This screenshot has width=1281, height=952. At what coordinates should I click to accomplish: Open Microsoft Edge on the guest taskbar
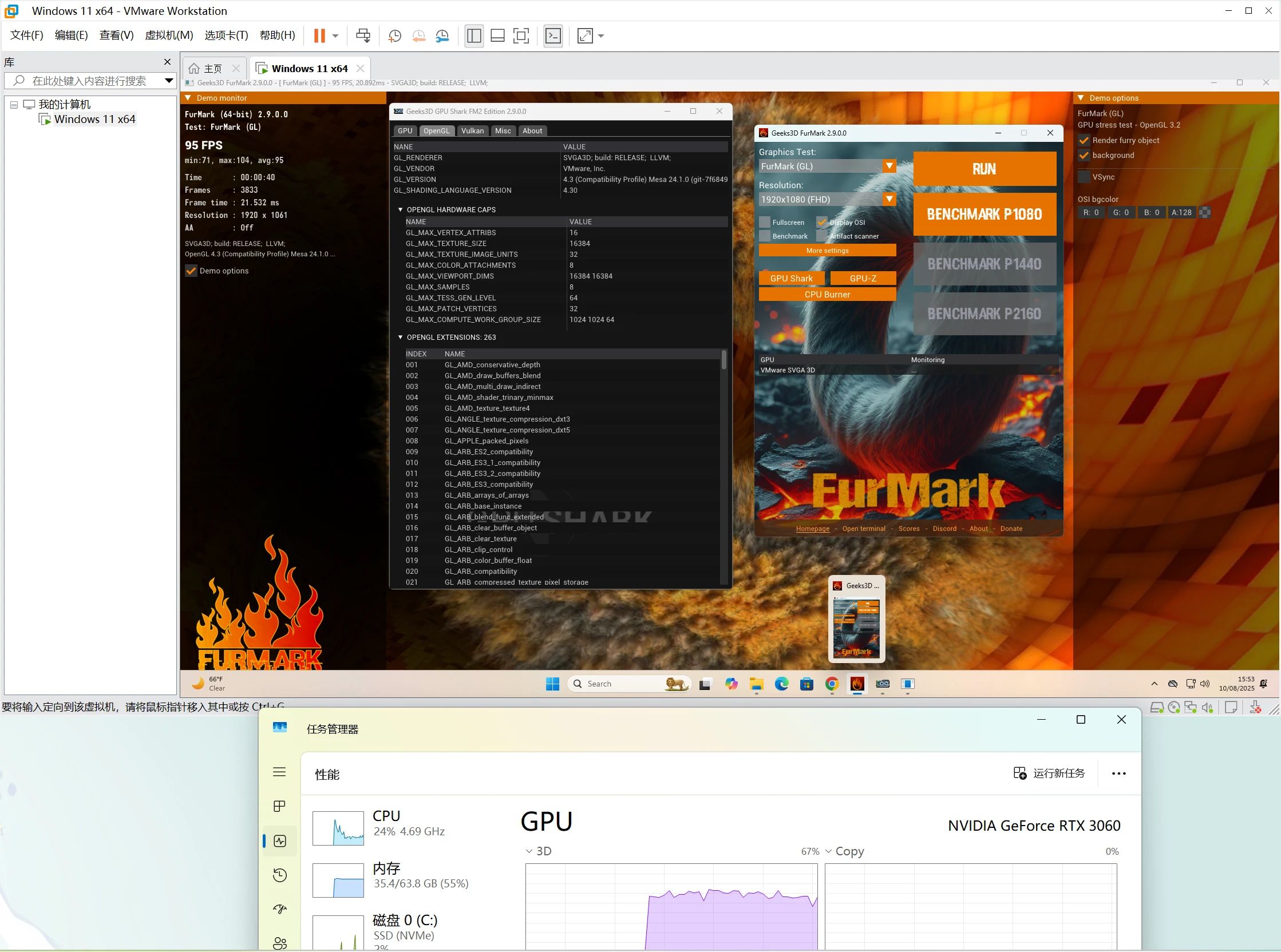click(x=782, y=684)
